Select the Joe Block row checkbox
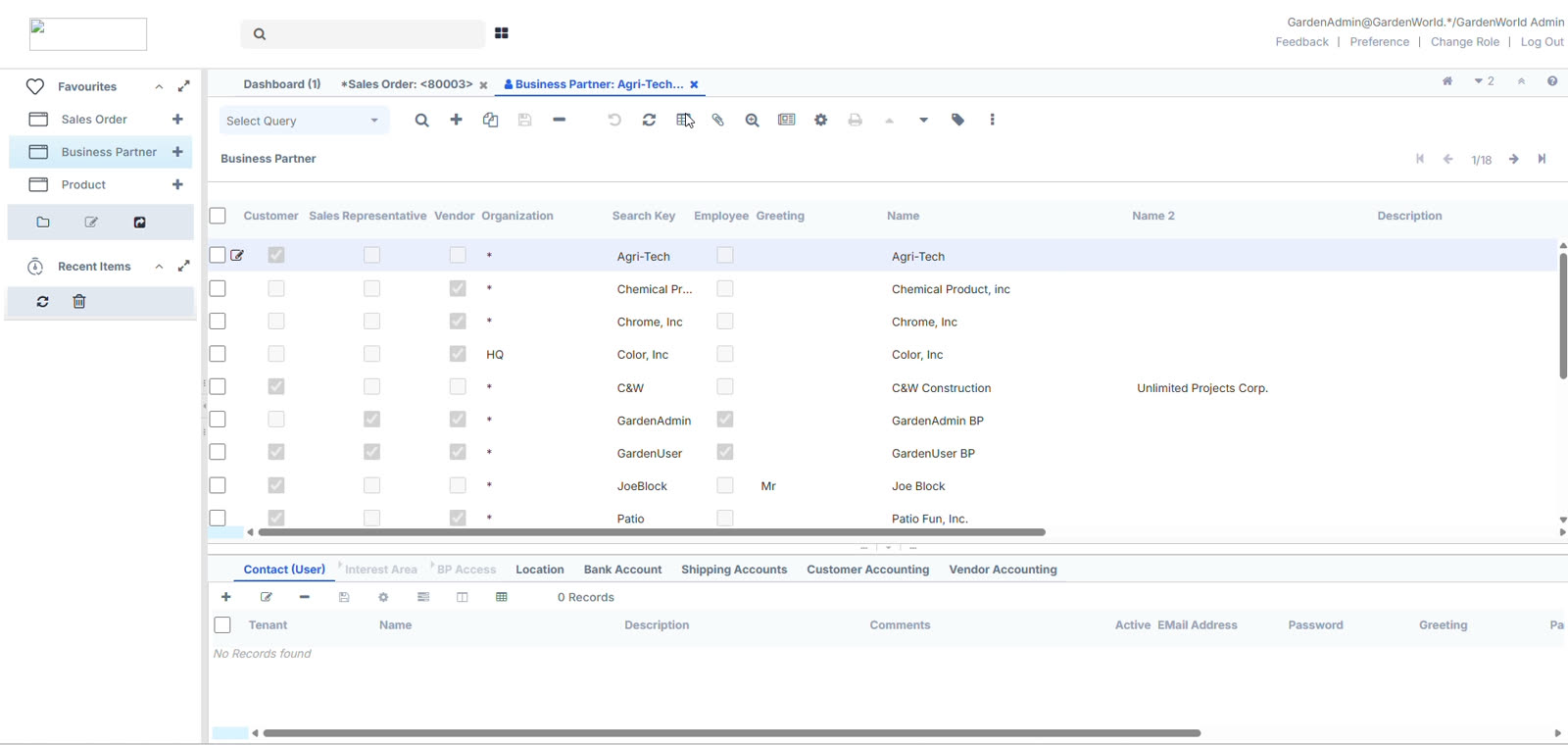 tap(218, 485)
